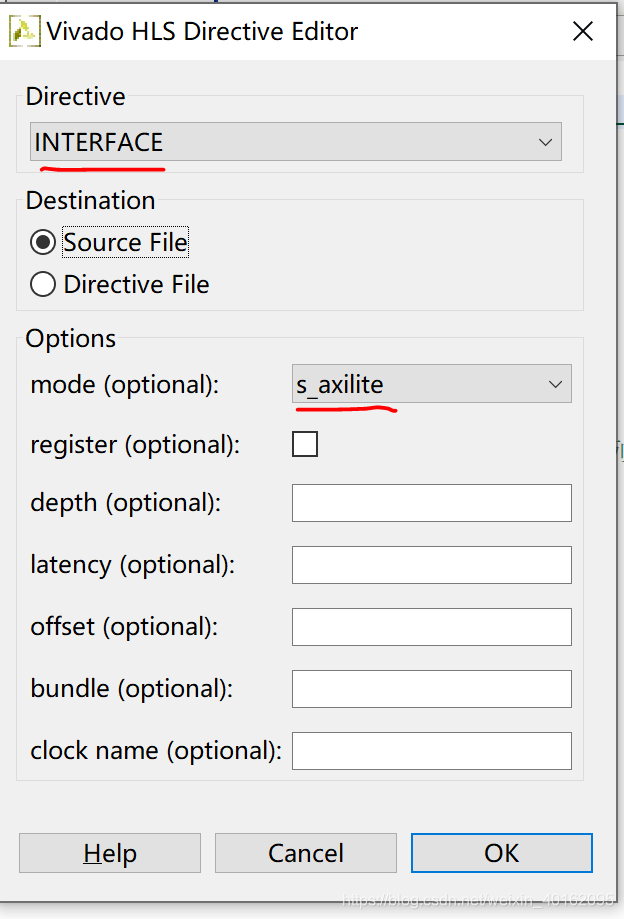Viewport: 624px width, 919px height.
Task: Open the mode s_axilite dropdown
Action: point(432,384)
